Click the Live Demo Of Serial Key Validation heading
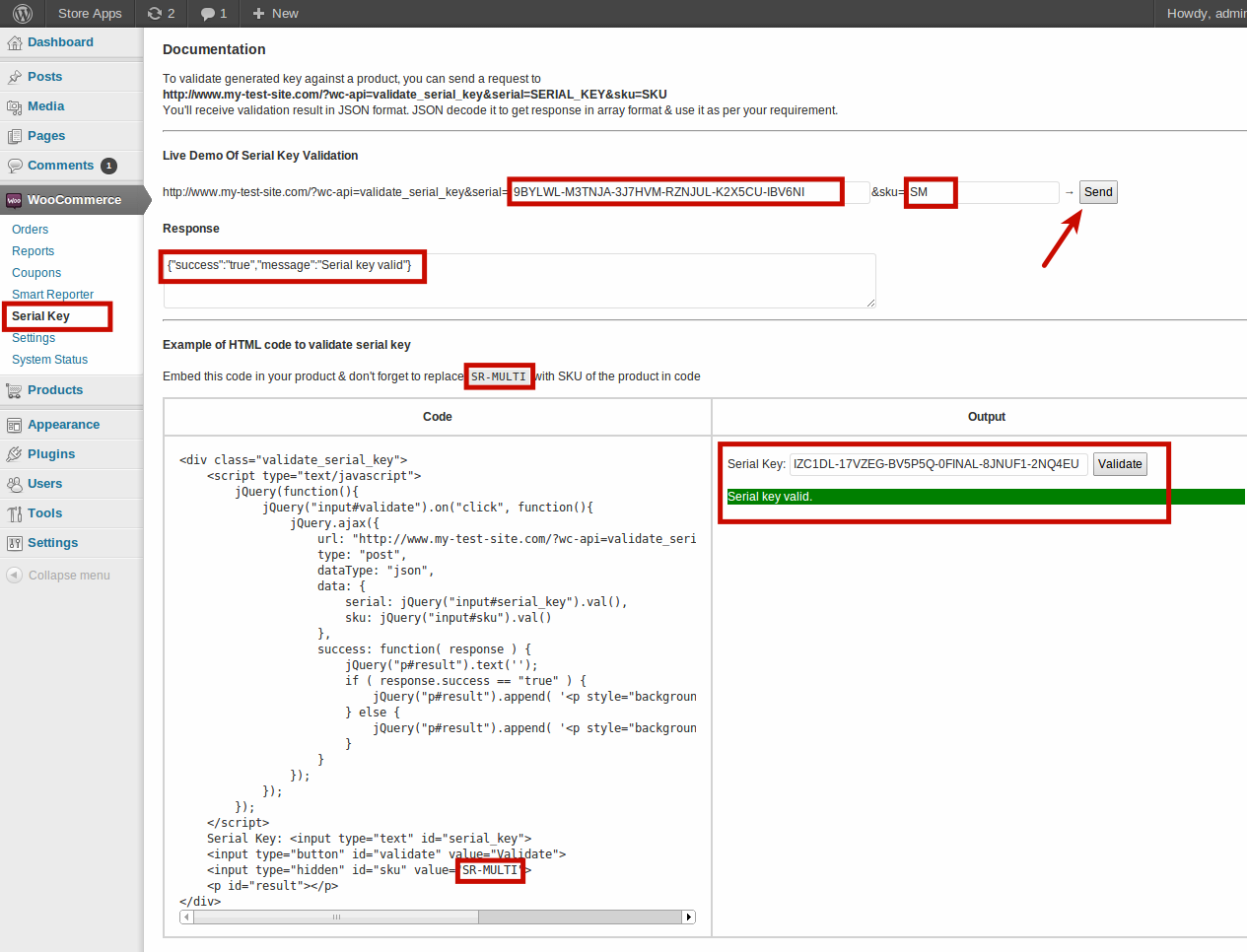 [x=260, y=156]
